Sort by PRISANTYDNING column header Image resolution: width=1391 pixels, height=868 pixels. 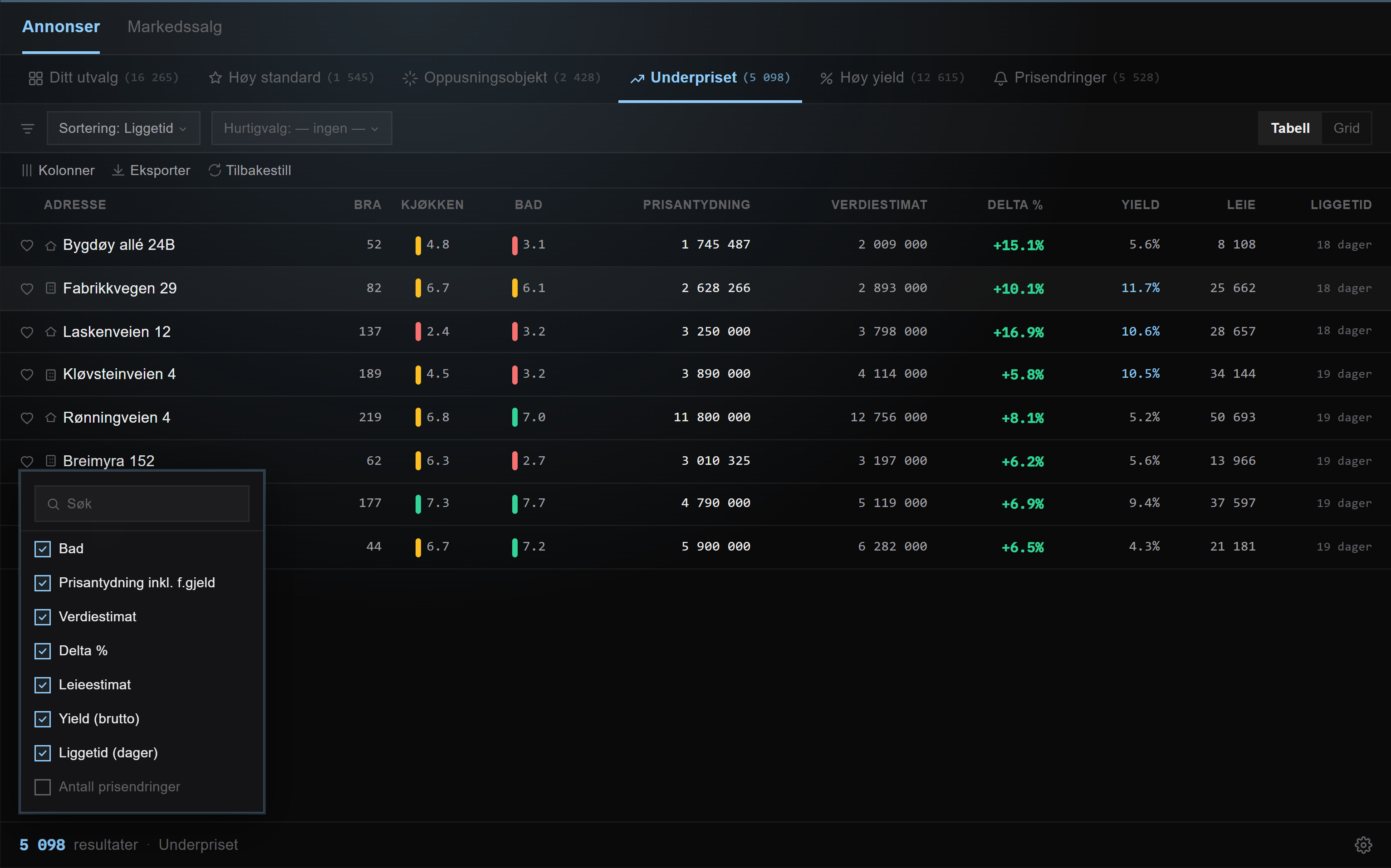pyautogui.click(x=696, y=205)
